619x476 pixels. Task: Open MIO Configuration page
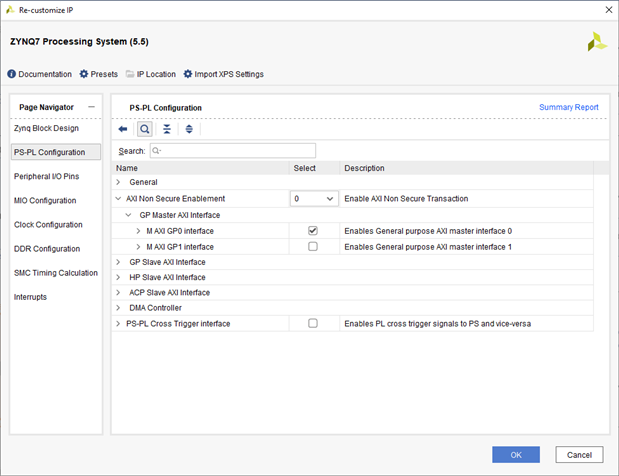tap(45, 201)
